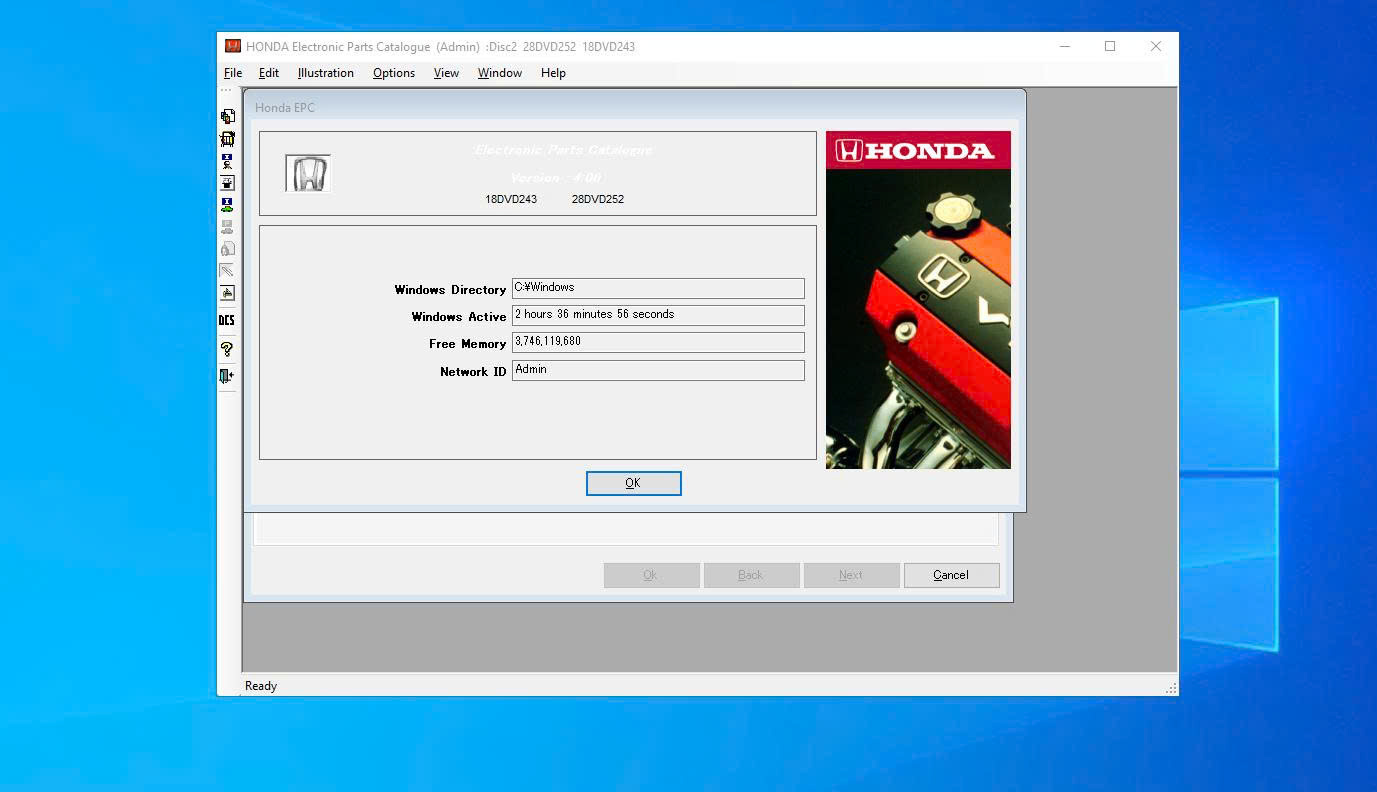Open the Illustration menu
This screenshot has height=792, width=1377.
click(325, 72)
